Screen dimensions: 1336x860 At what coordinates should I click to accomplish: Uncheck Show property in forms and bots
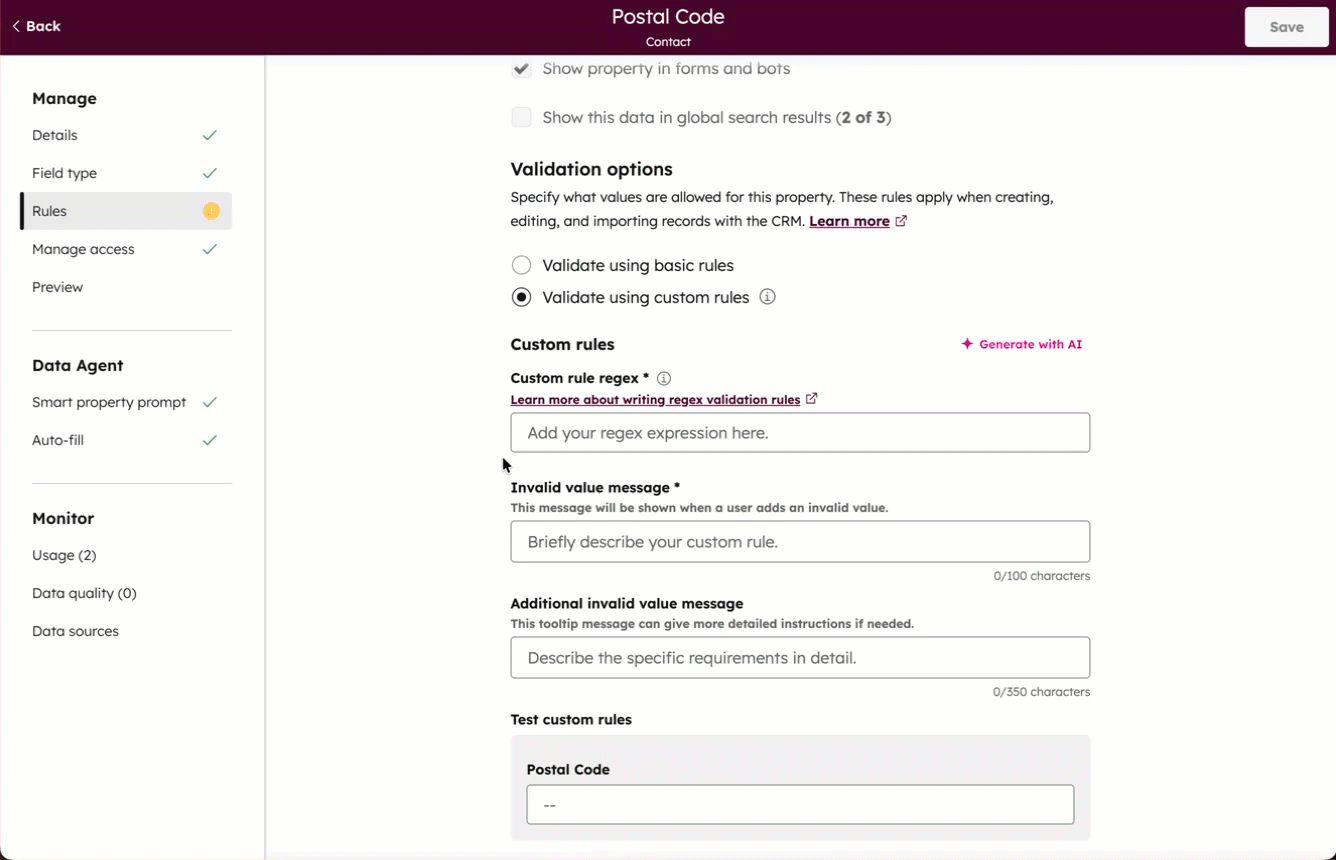click(521, 68)
